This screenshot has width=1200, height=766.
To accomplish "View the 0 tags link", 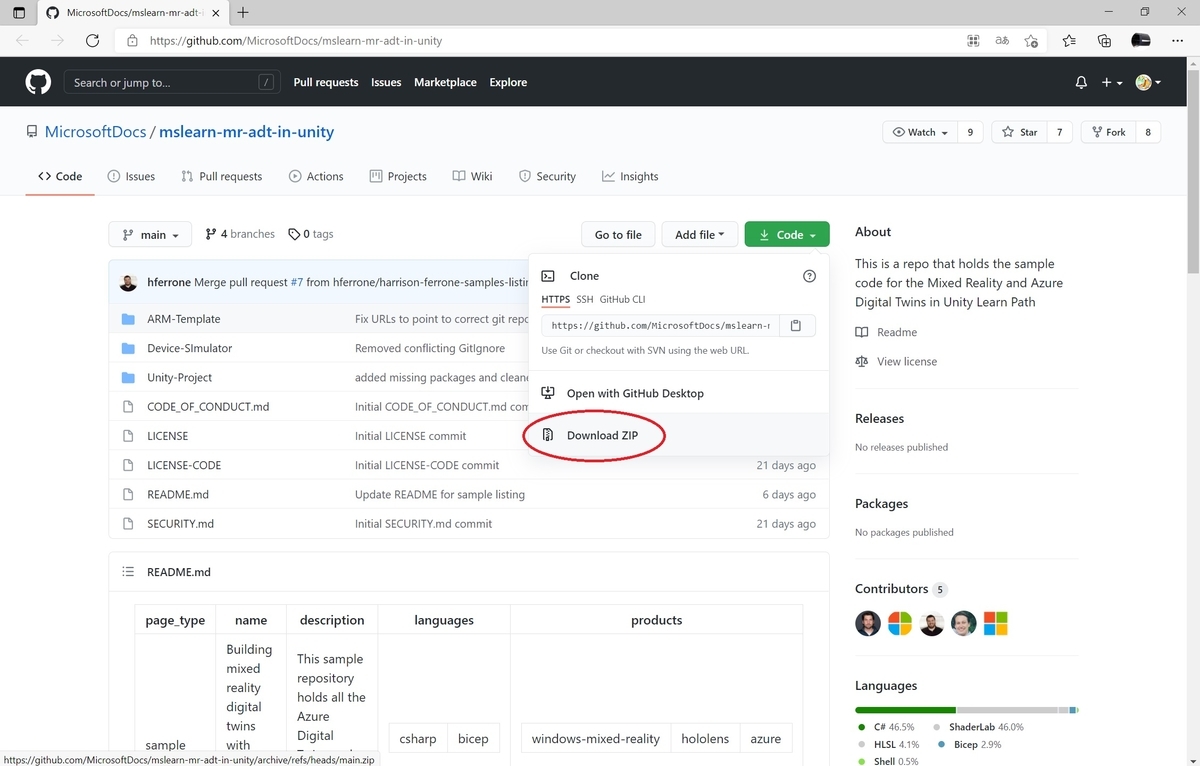I will point(311,234).
